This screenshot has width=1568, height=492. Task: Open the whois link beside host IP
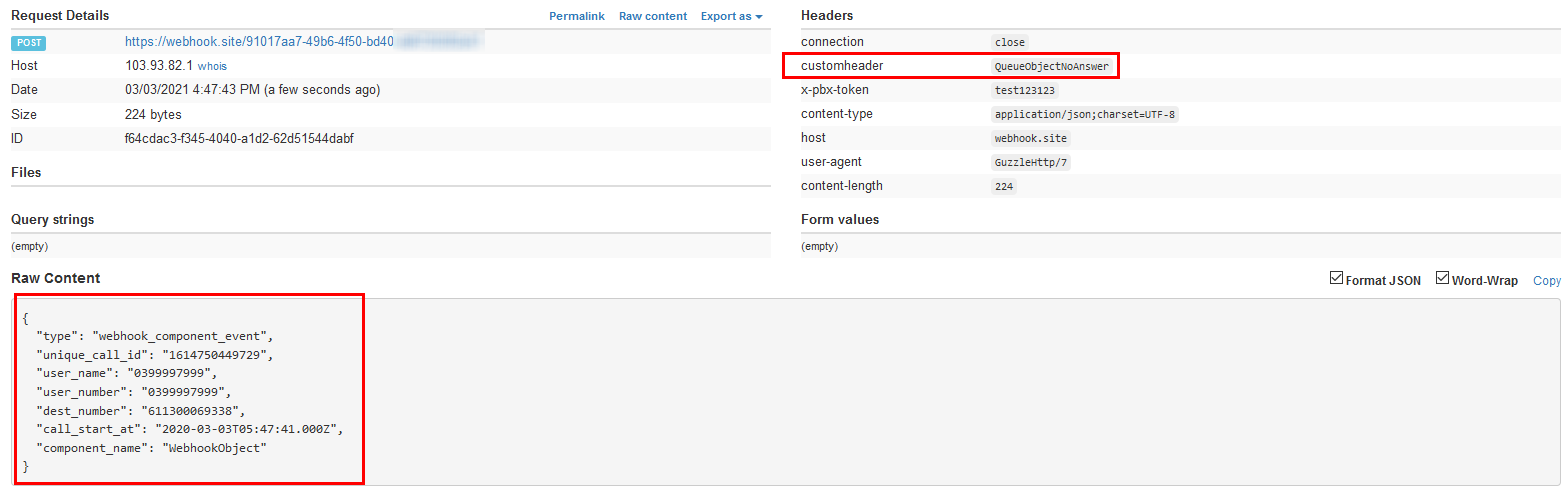coord(212,66)
